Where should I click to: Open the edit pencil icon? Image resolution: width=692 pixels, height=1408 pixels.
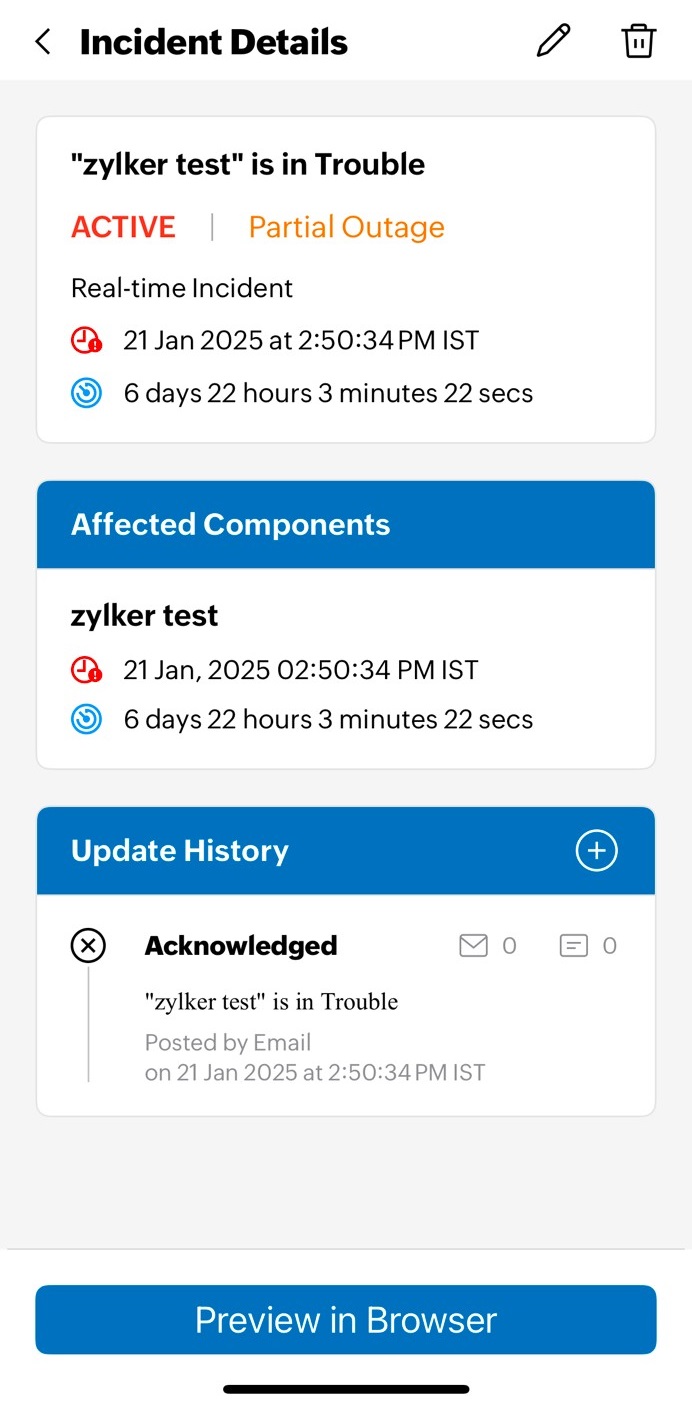(553, 41)
